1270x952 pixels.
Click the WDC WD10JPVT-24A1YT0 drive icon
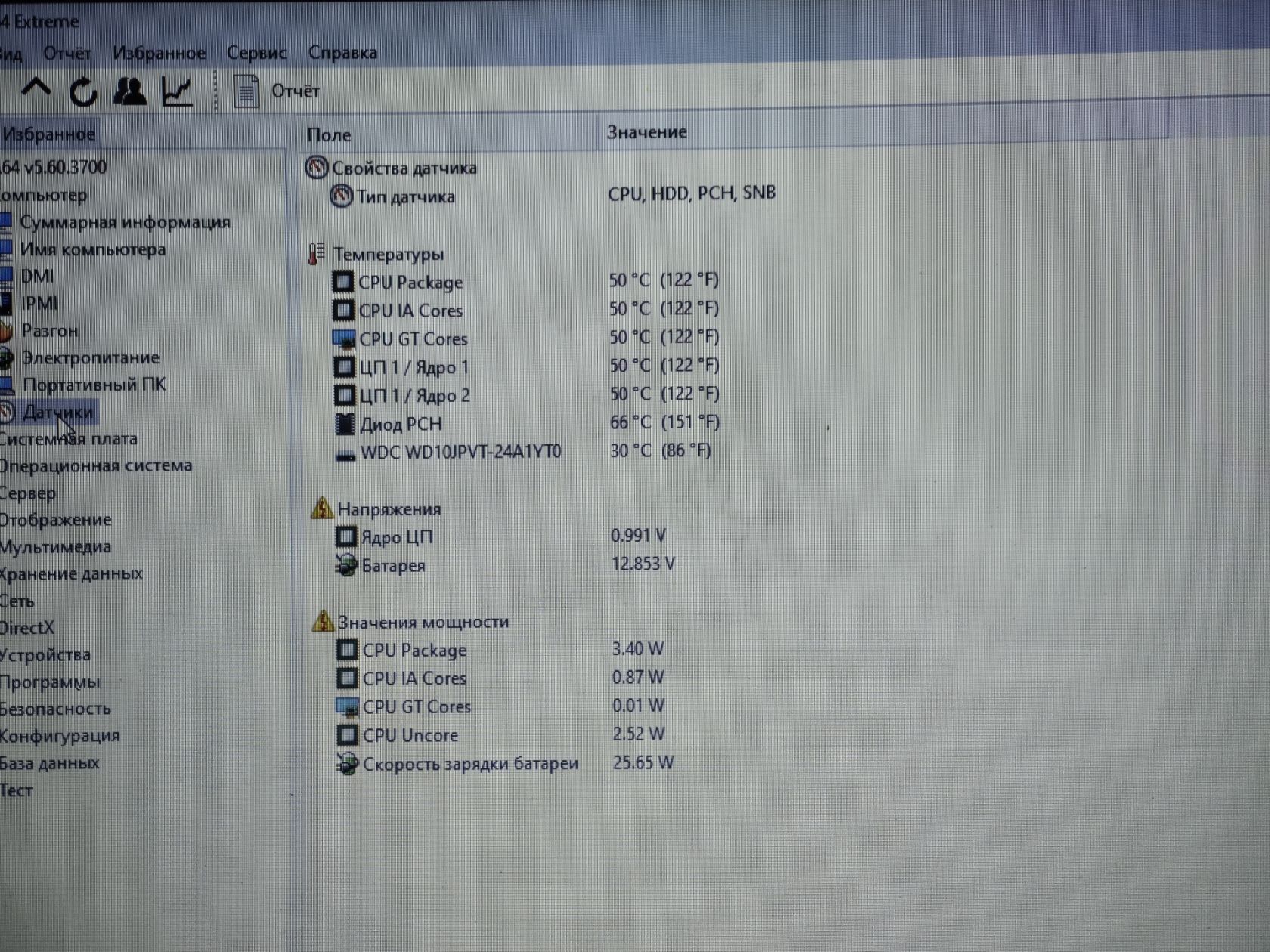(x=345, y=456)
